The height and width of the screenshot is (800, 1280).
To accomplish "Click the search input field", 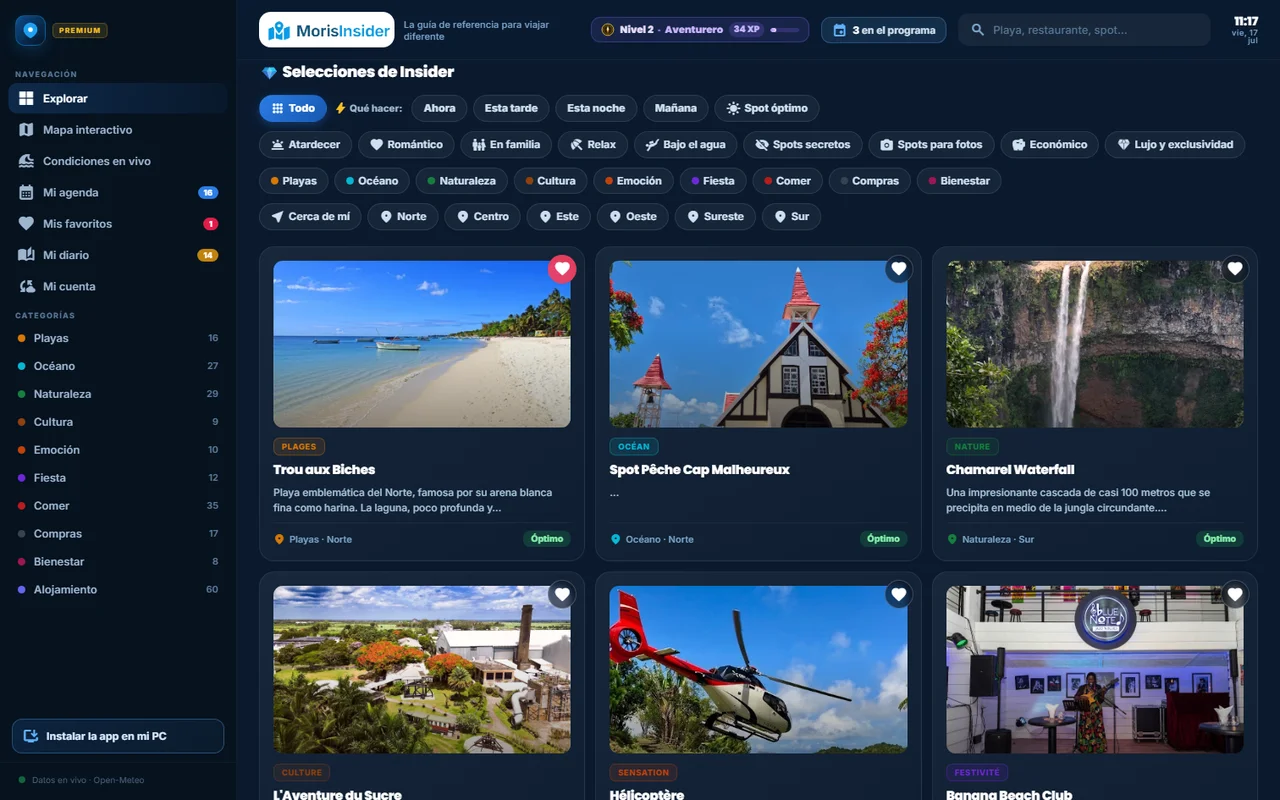I will [x=1084, y=30].
